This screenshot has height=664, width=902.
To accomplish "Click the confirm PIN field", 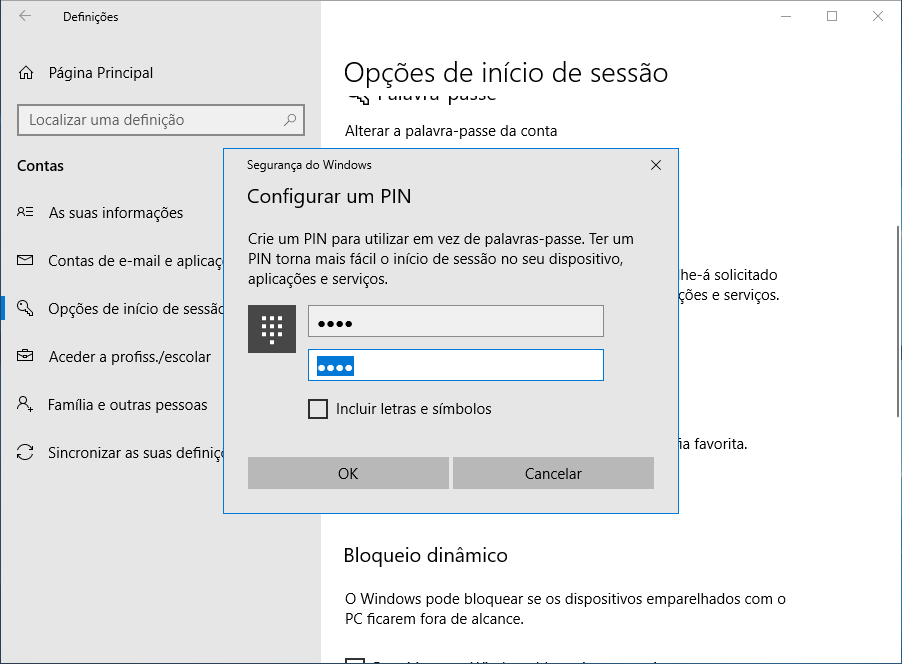I will click(456, 366).
